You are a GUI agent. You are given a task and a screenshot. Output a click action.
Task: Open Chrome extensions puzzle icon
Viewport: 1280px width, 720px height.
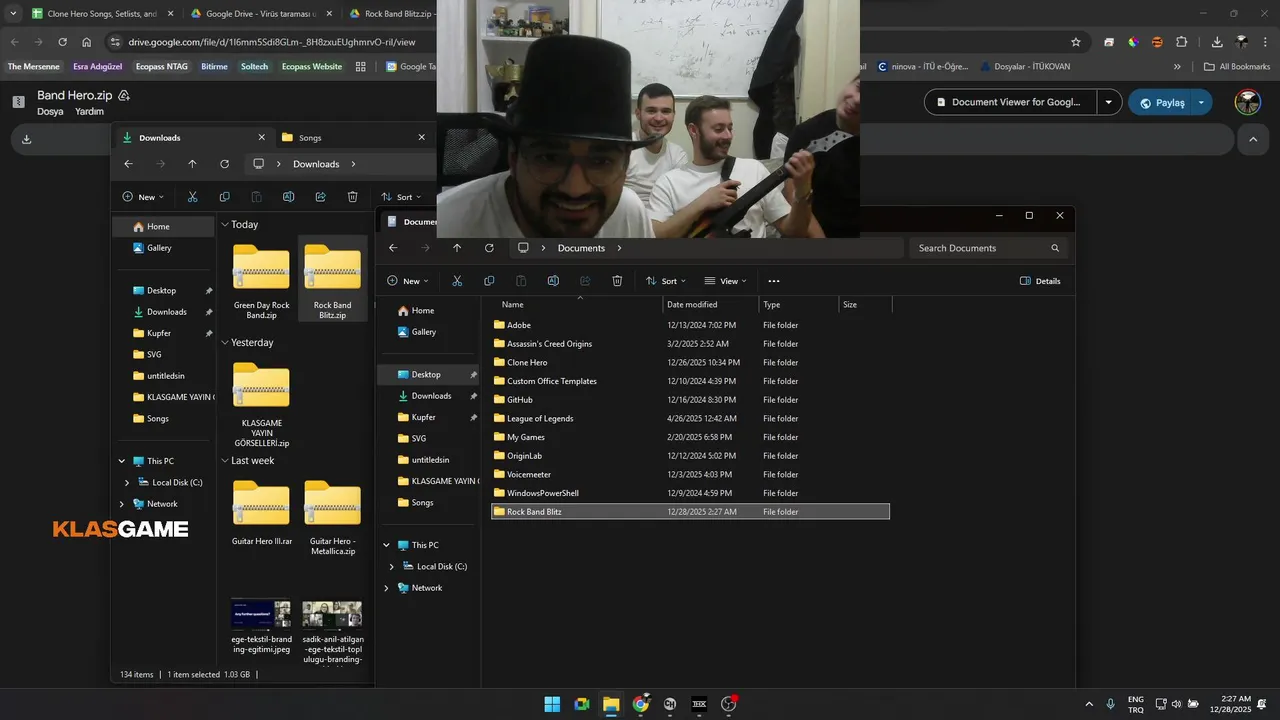tap(1181, 42)
